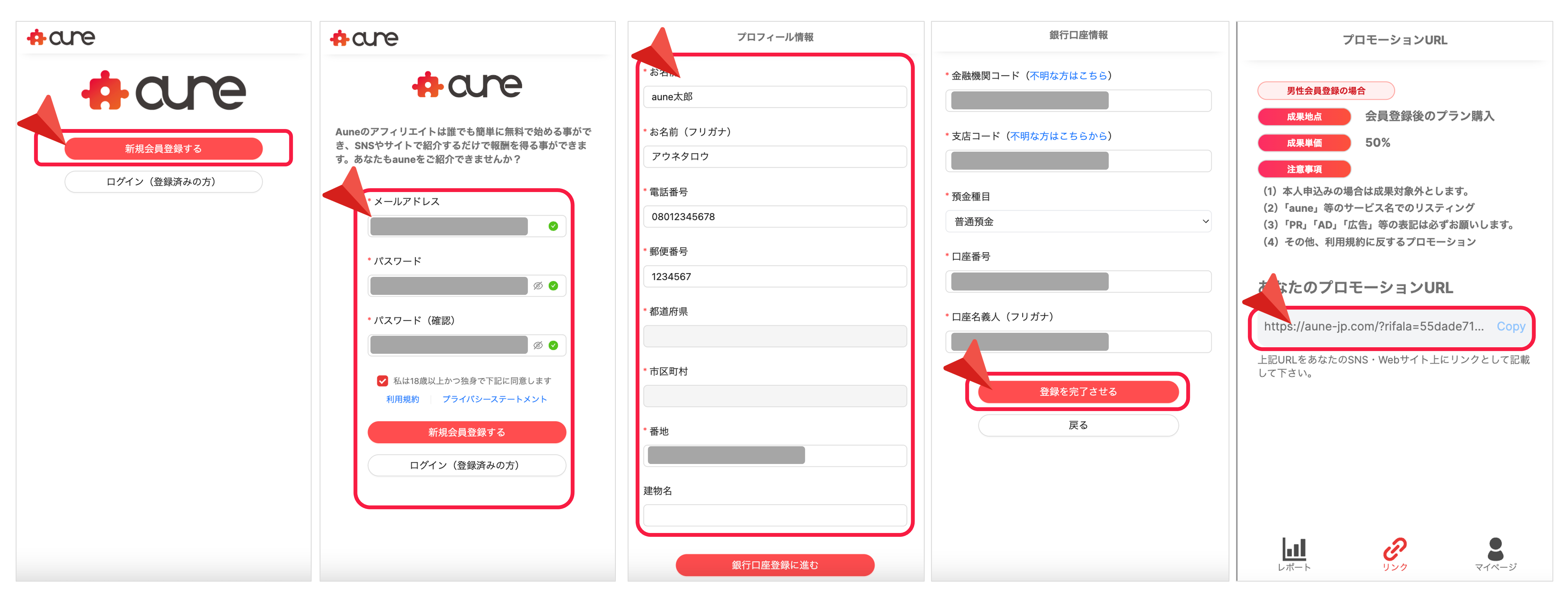Click ログイン（登録済みの方） on first panel
Image resolution: width=1568 pixels, height=605 pixels.
pyautogui.click(x=164, y=181)
